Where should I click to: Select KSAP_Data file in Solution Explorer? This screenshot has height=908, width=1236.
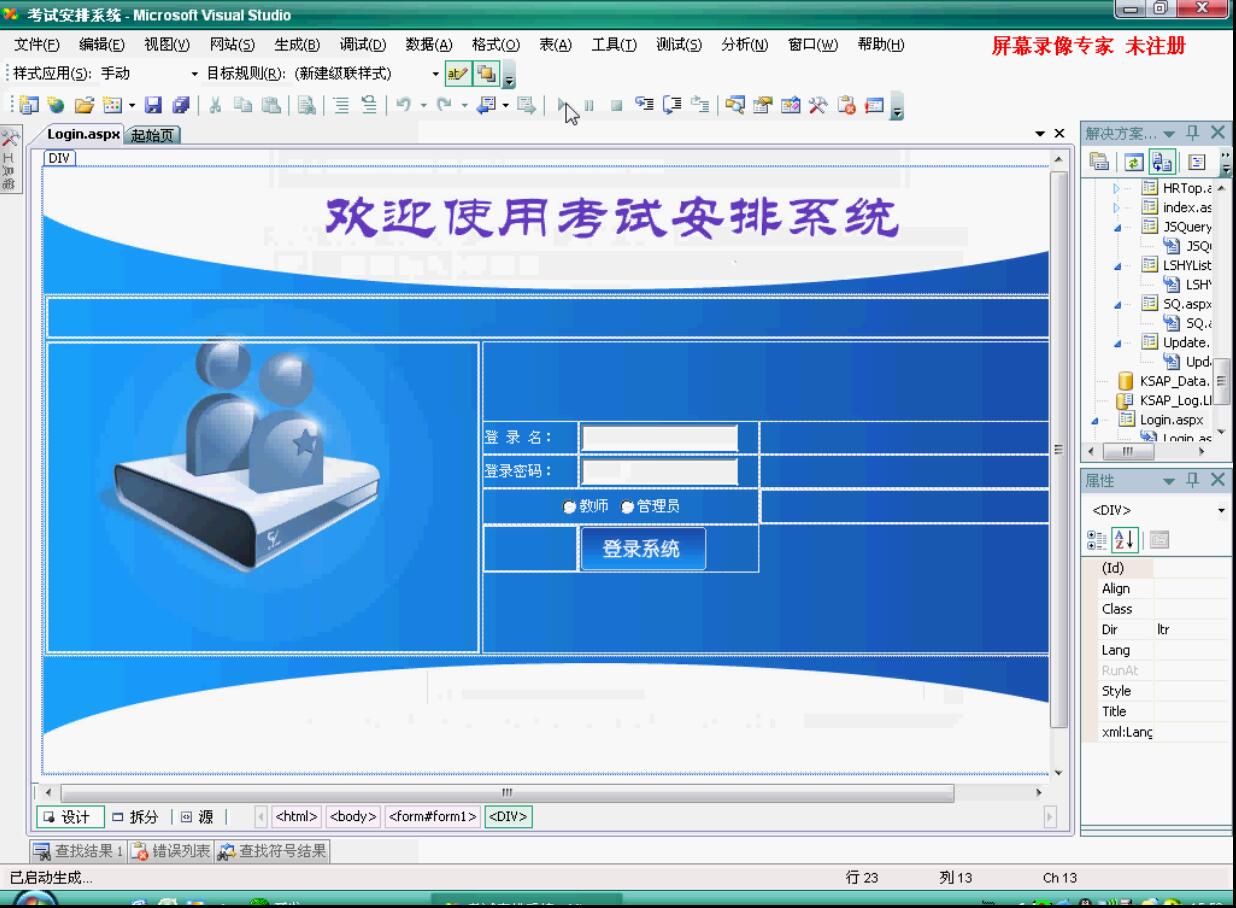click(x=1175, y=381)
